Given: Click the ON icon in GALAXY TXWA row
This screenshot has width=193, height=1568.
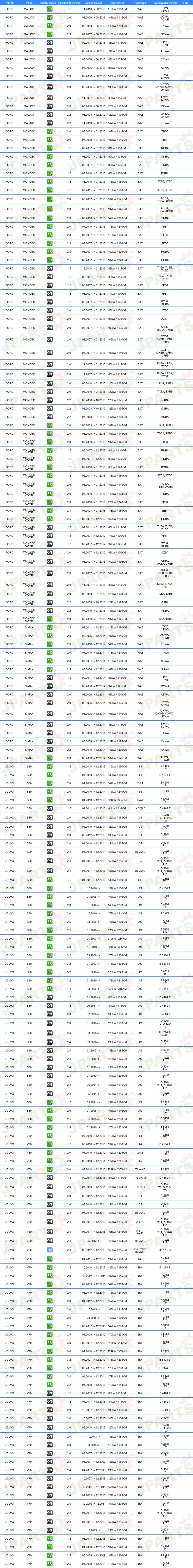Looking at the screenshot, I should tap(50, 106).
